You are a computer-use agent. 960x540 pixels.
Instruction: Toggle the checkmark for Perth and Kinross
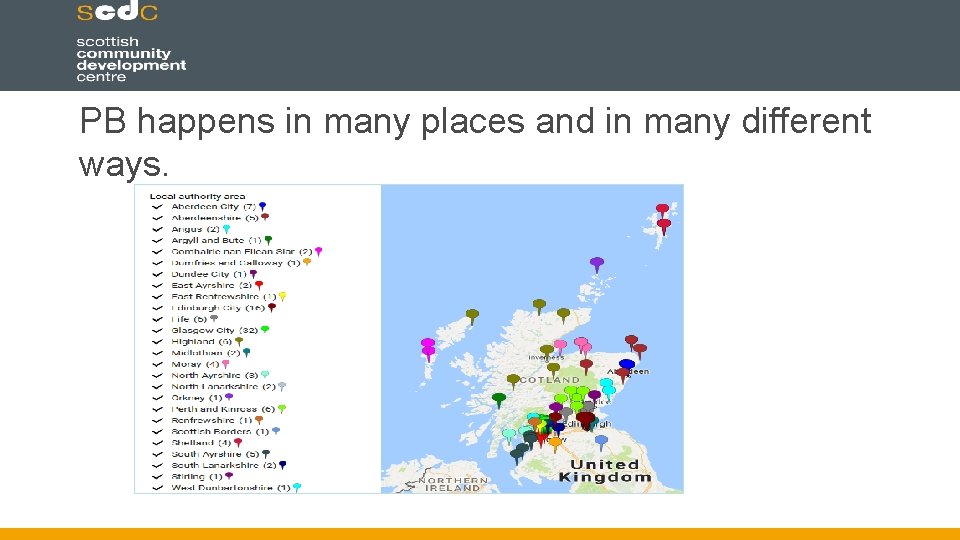(157, 409)
